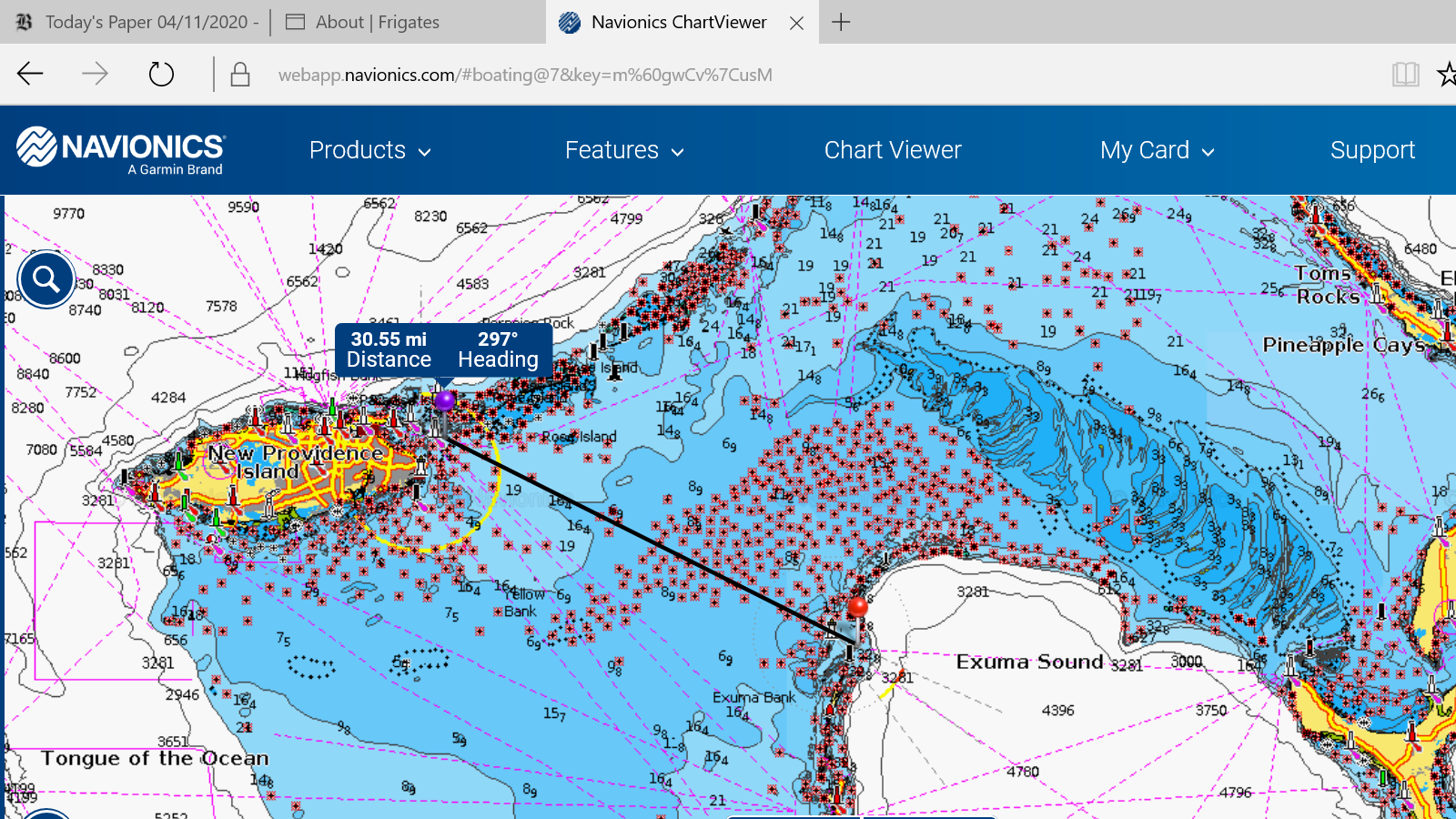Click the 9770 depth sounding

click(x=68, y=214)
